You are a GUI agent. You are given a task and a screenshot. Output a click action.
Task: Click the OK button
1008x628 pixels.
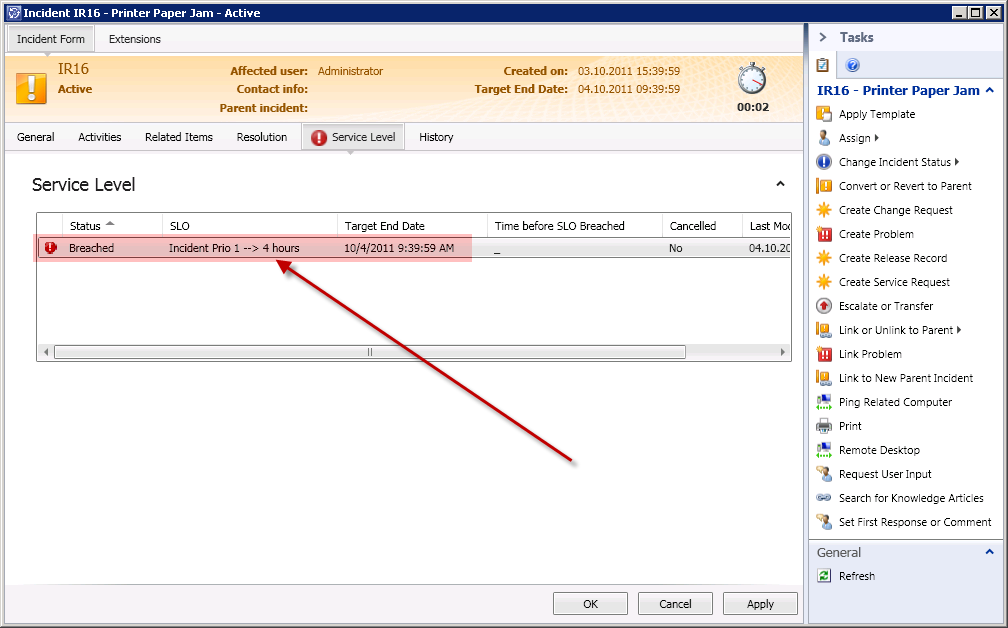[x=590, y=604]
